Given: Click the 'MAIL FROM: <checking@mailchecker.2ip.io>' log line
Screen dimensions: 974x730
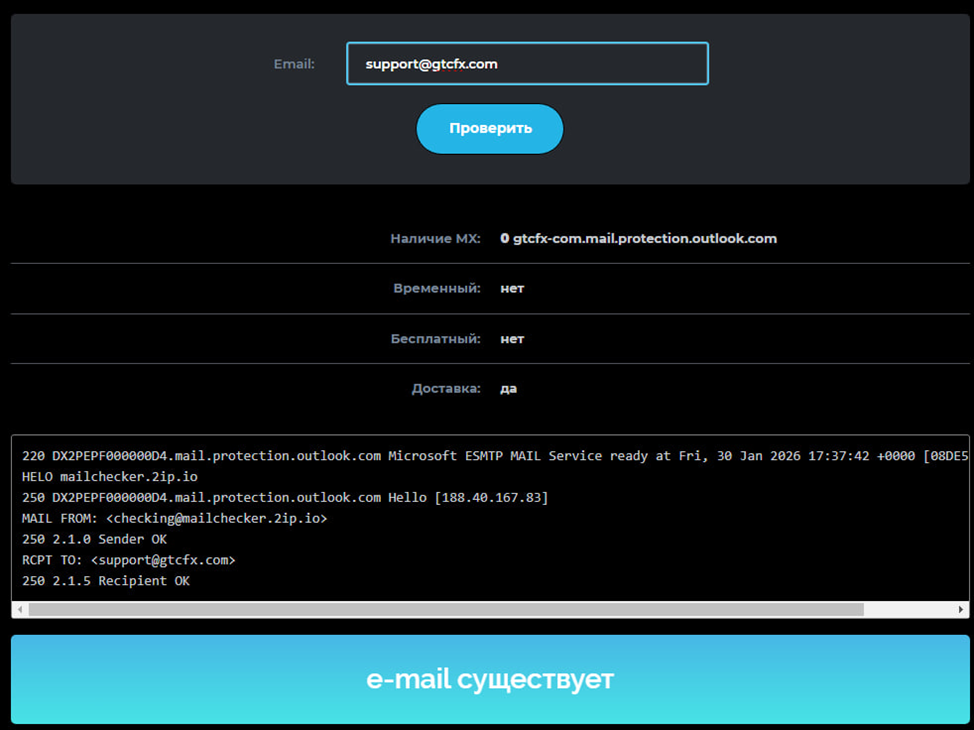Looking at the screenshot, I should tap(175, 518).
